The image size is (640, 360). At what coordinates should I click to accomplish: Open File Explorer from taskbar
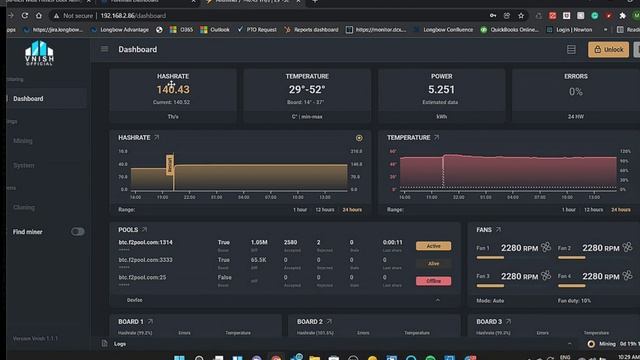click(314, 358)
